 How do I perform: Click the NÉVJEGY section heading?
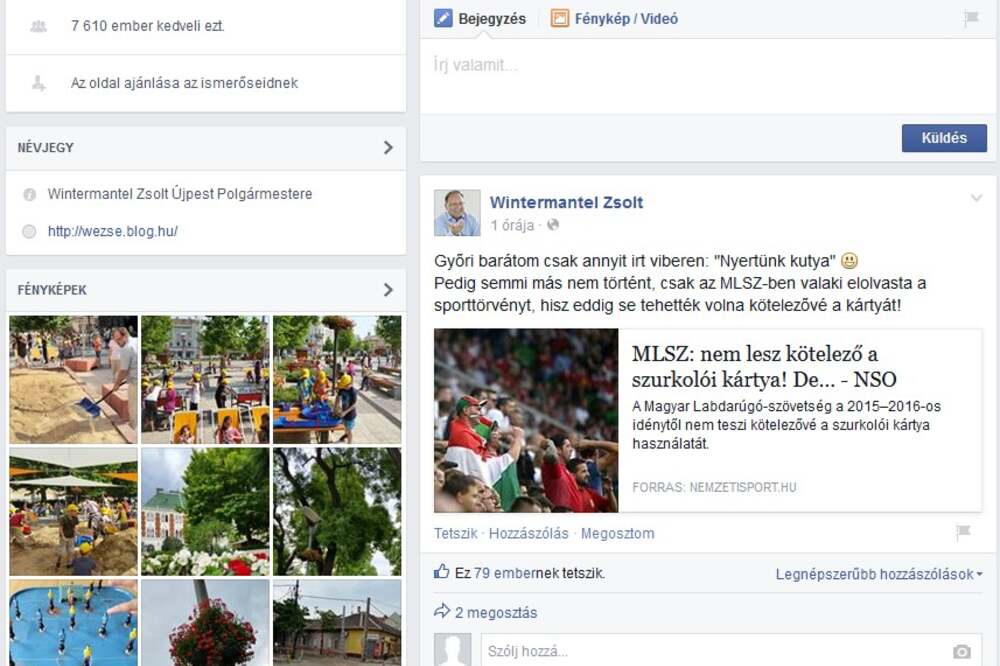pos(45,148)
